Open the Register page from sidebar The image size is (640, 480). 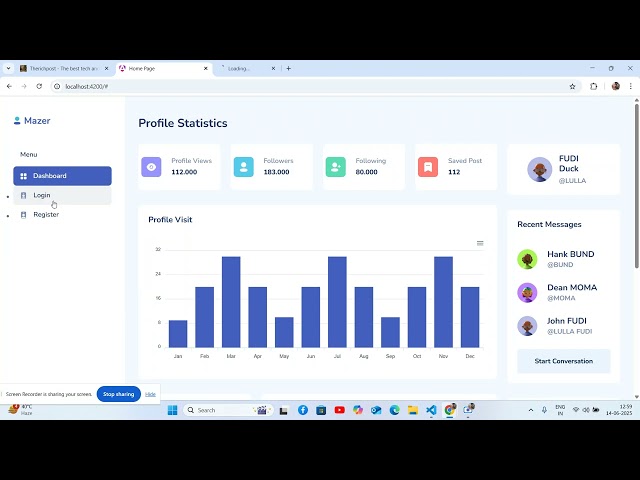62,215
